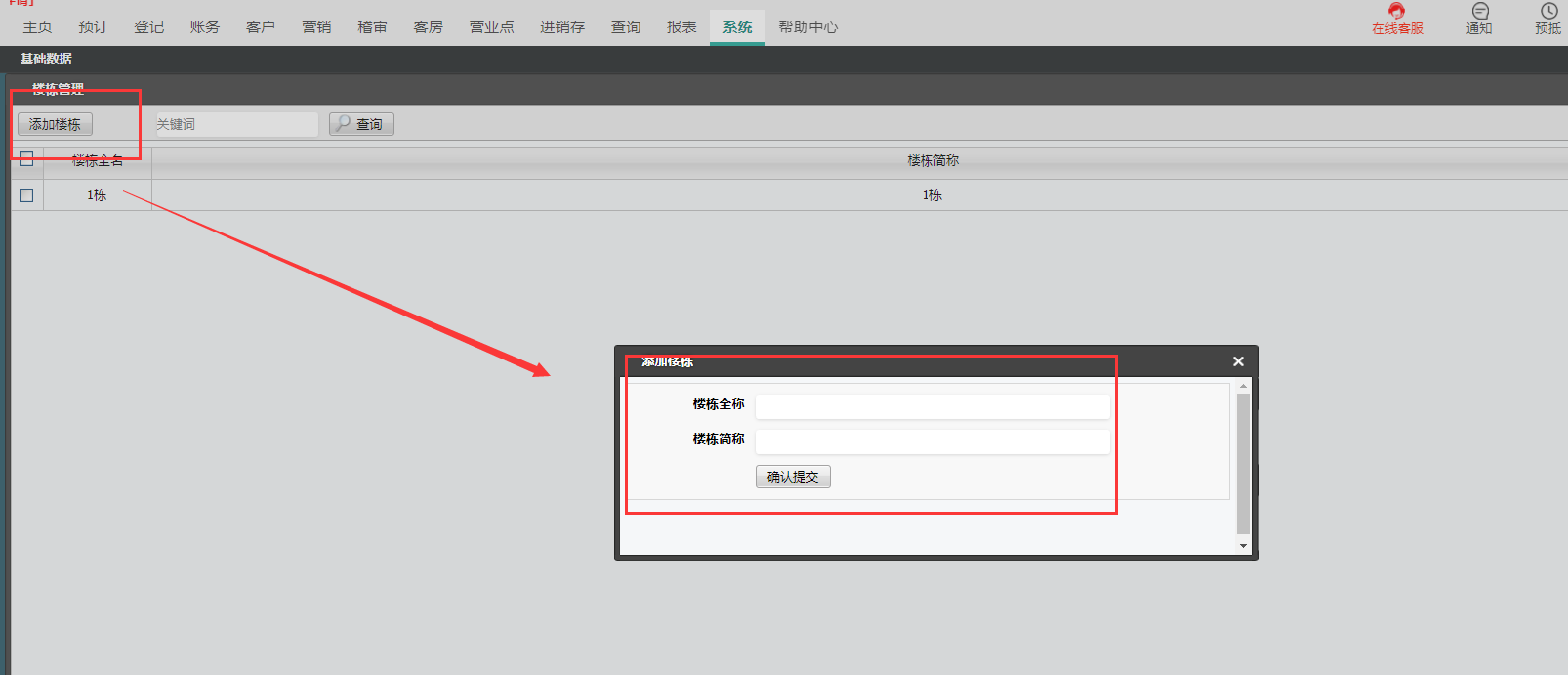Tick the select-all checkbox in table header
The height and width of the screenshot is (675, 1568).
26,159
